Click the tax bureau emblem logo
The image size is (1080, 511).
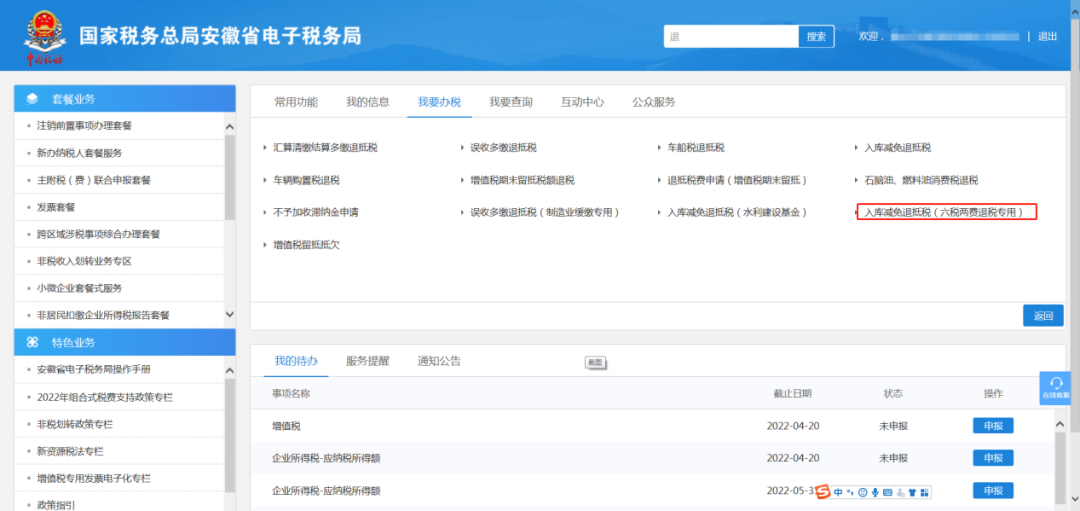[x=45, y=36]
